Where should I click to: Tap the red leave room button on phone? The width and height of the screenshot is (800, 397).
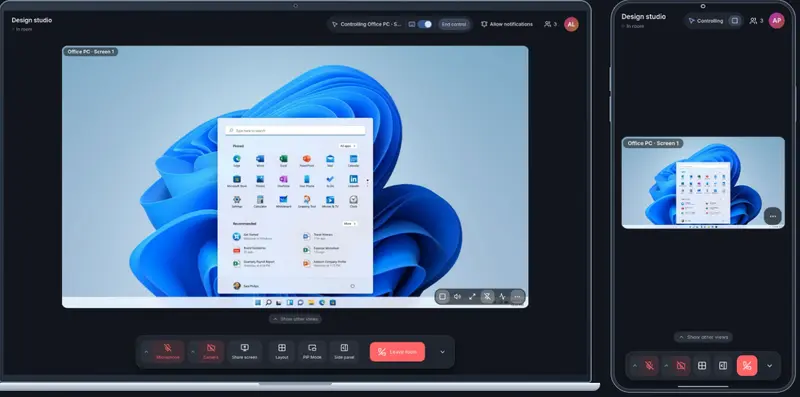747,366
